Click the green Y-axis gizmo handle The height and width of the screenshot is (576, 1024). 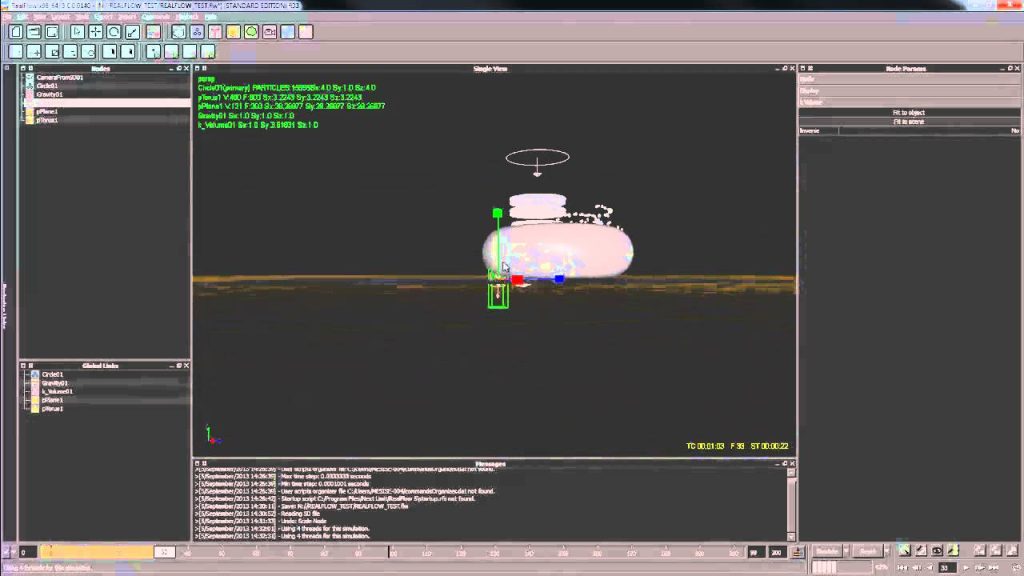click(x=497, y=213)
